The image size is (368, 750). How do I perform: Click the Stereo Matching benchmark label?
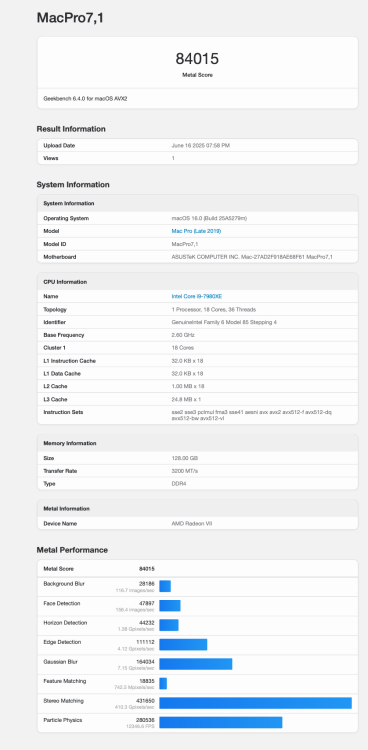coord(64,701)
